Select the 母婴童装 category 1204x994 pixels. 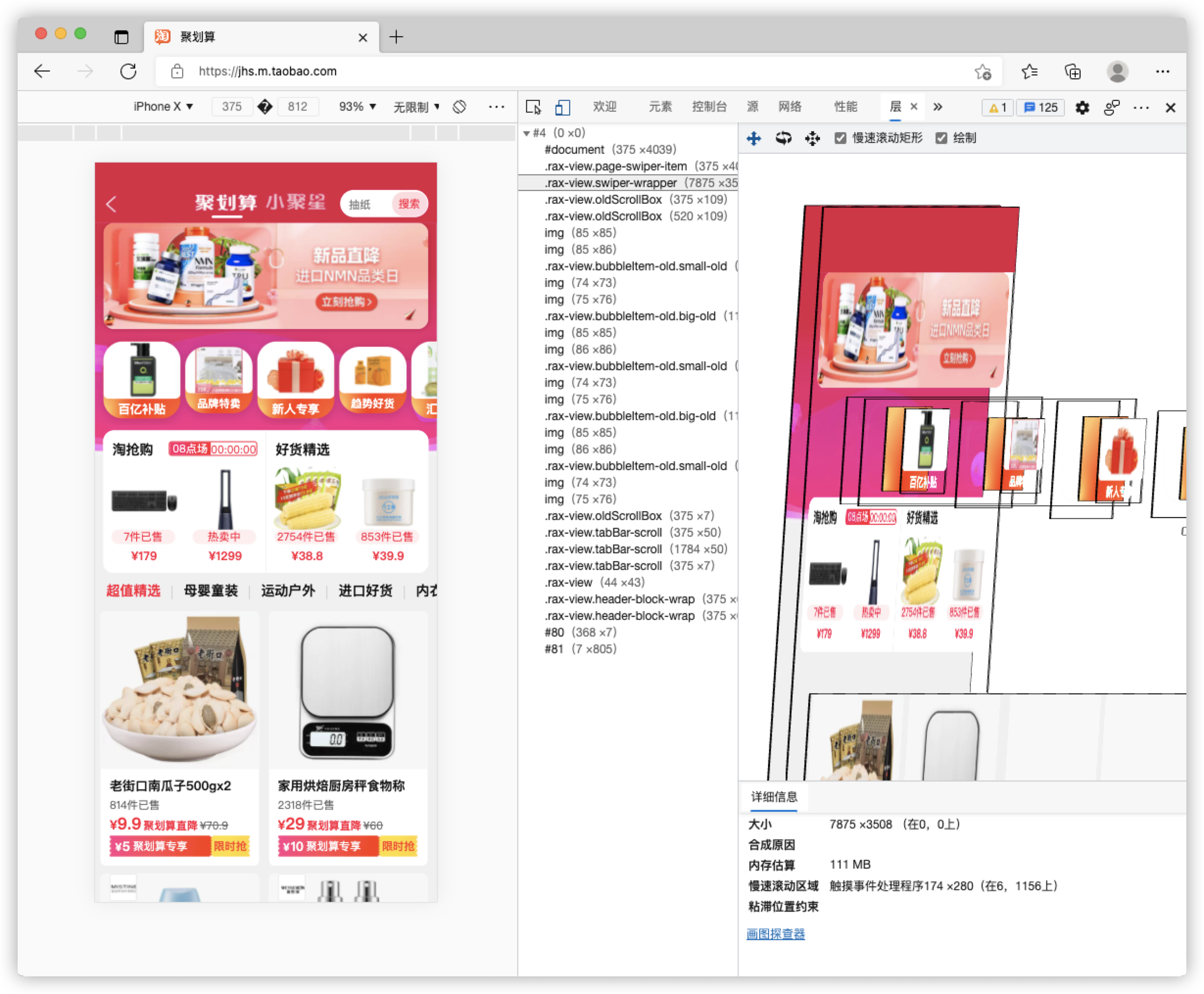[x=211, y=591]
